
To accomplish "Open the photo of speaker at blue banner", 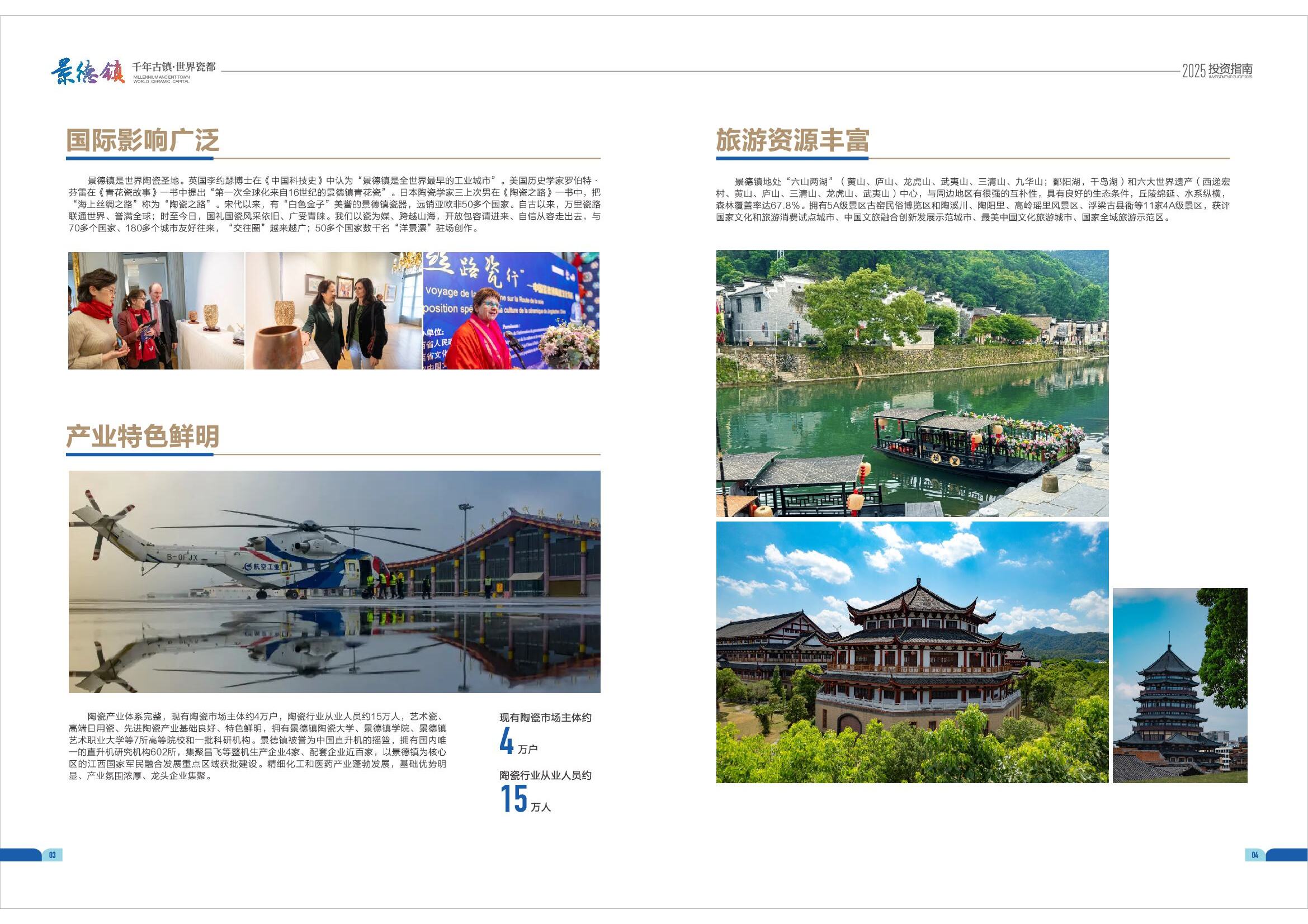I will tap(511, 311).
